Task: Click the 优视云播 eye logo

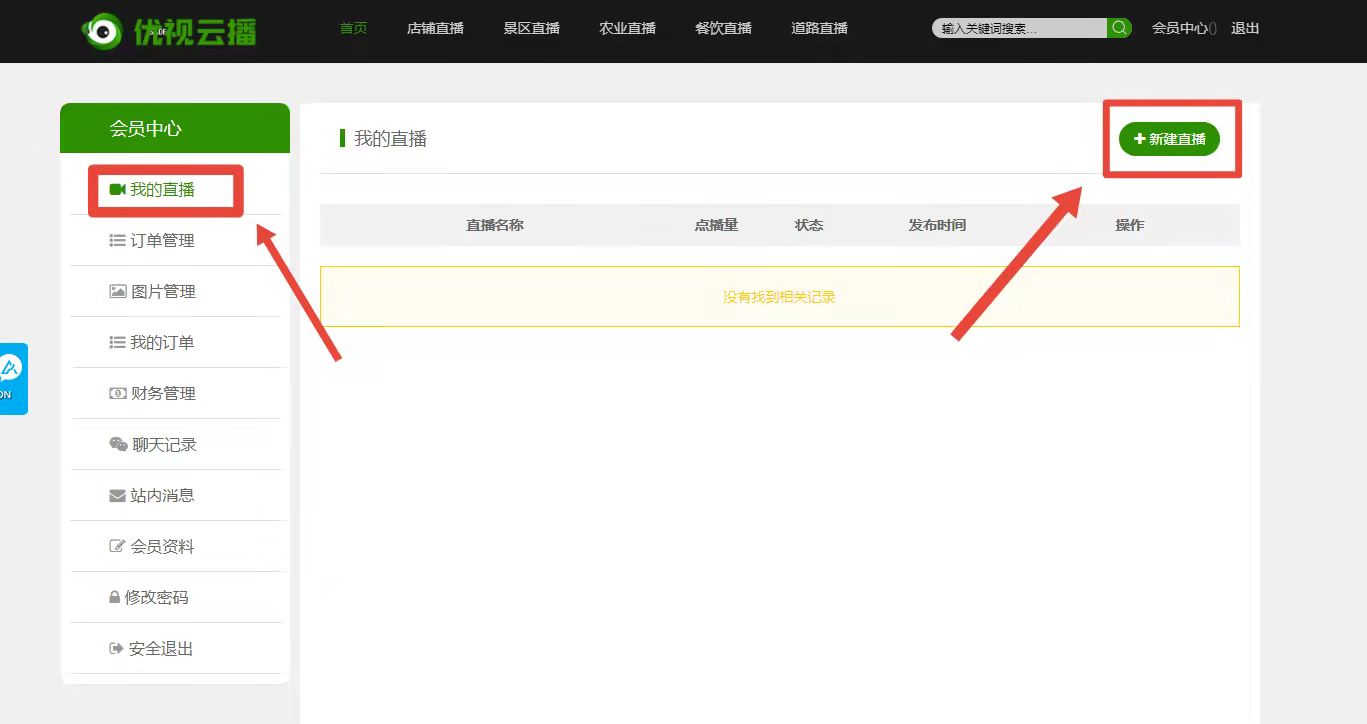Action: pyautogui.click(x=101, y=31)
